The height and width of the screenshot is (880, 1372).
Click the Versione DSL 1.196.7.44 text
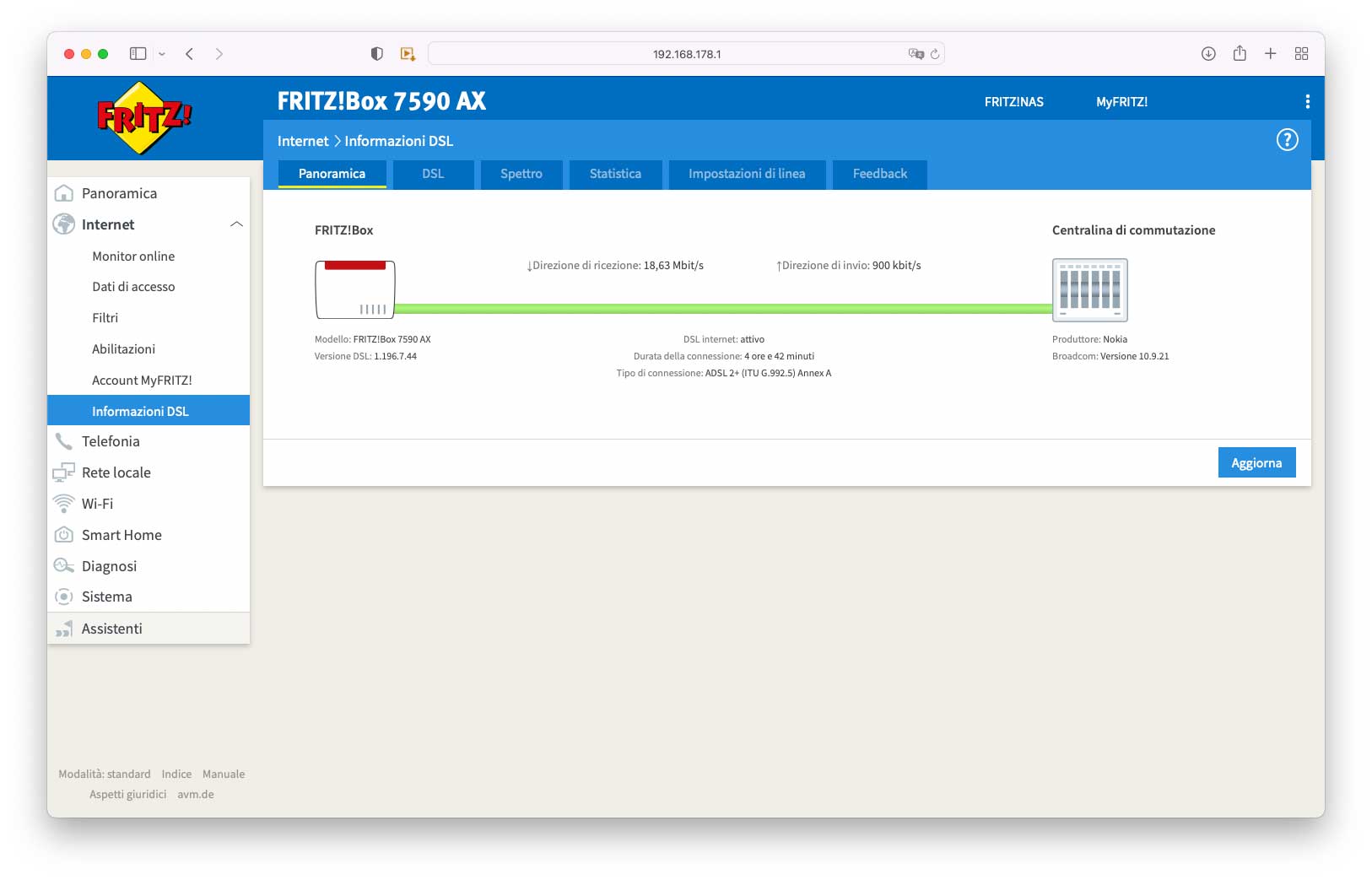tap(365, 356)
